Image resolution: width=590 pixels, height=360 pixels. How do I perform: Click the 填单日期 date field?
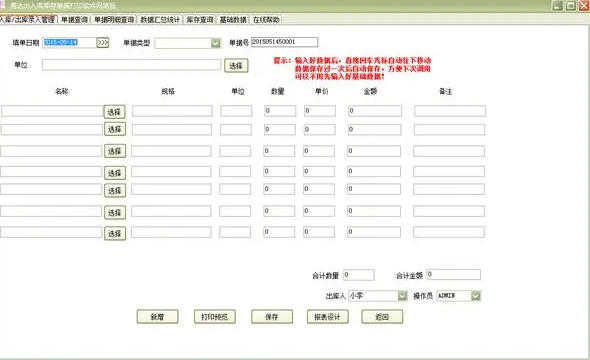pos(69,43)
